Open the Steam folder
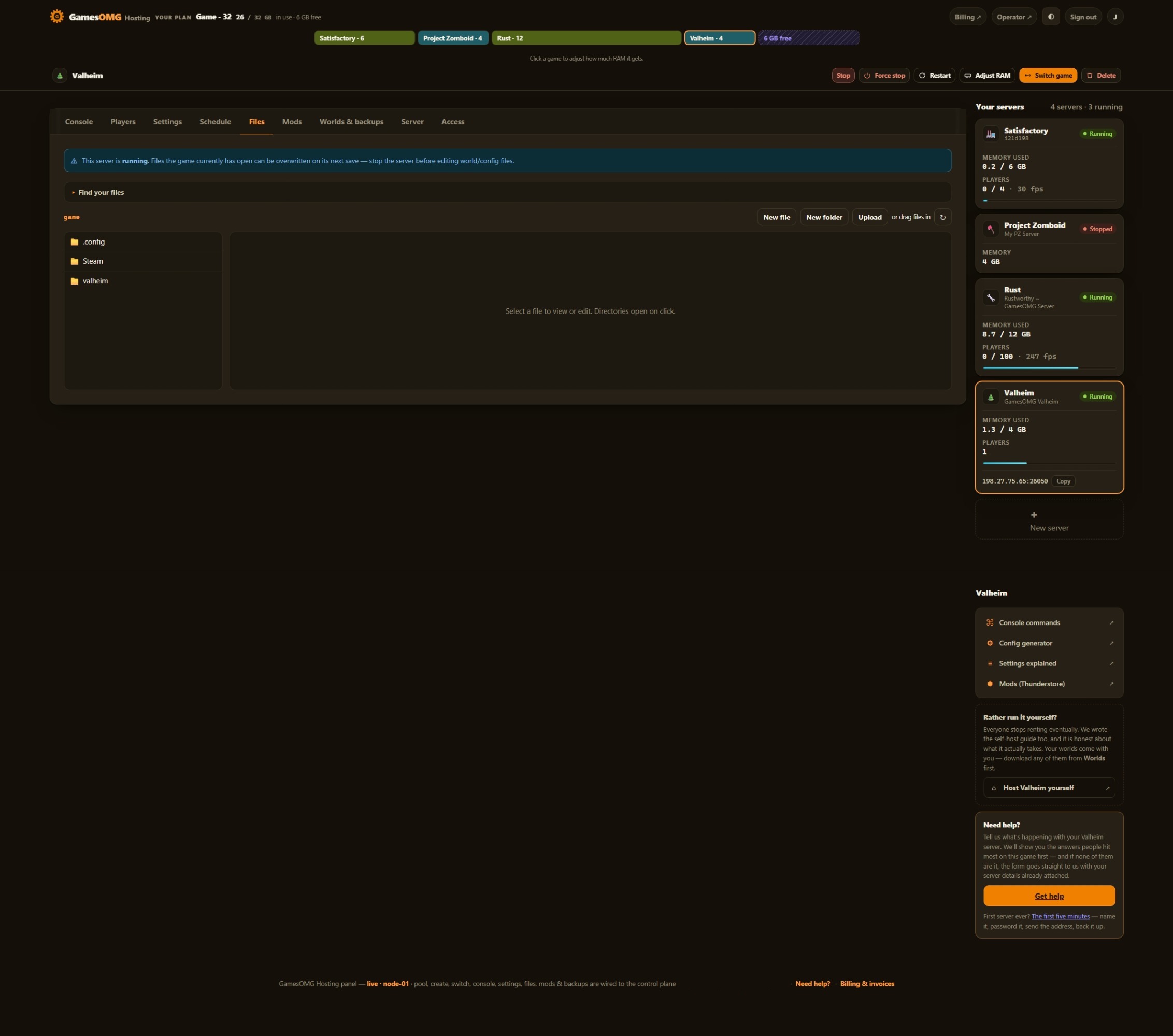The width and height of the screenshot is (1173, 1036). (x=143, y=261)
